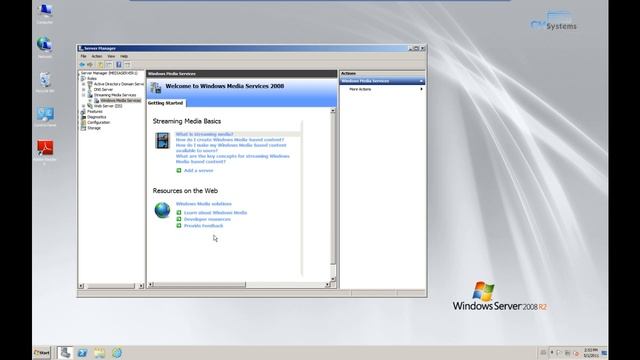Click the Configuration node icon
The width and height of the screenshot is (640, 360).
click(x=83, y=122)
